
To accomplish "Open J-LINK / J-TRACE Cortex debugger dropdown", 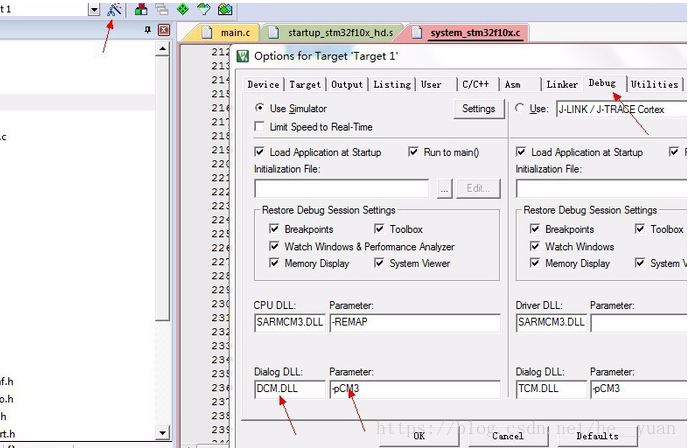I will click(x=621, y=109).
